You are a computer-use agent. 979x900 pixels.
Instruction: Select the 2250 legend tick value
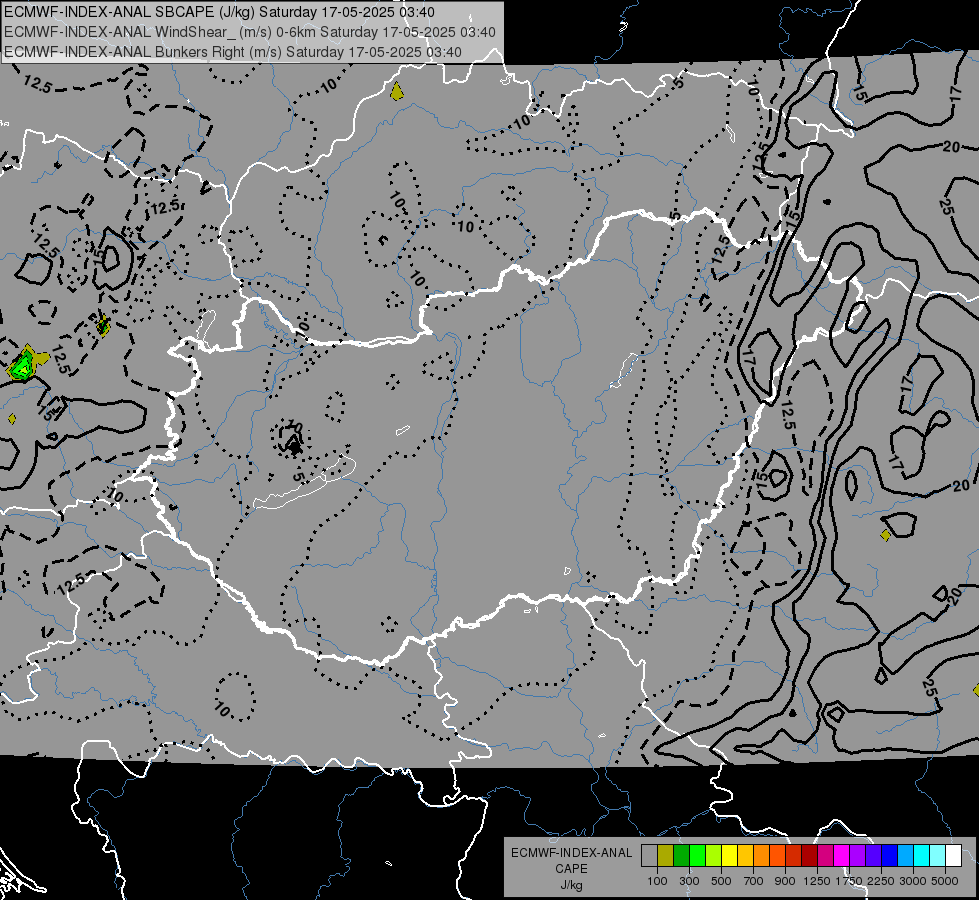(x=881, y=881)
